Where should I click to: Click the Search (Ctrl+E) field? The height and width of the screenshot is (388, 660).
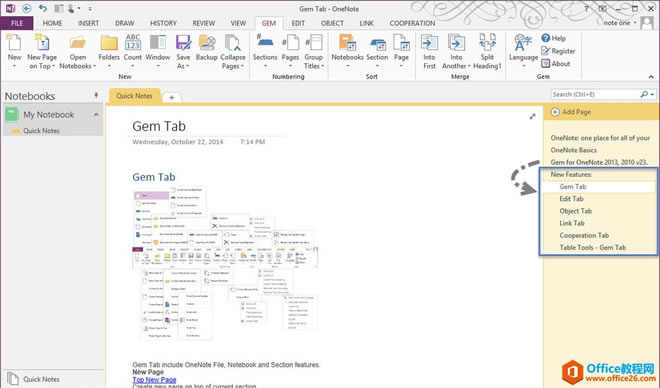(594, 94)
